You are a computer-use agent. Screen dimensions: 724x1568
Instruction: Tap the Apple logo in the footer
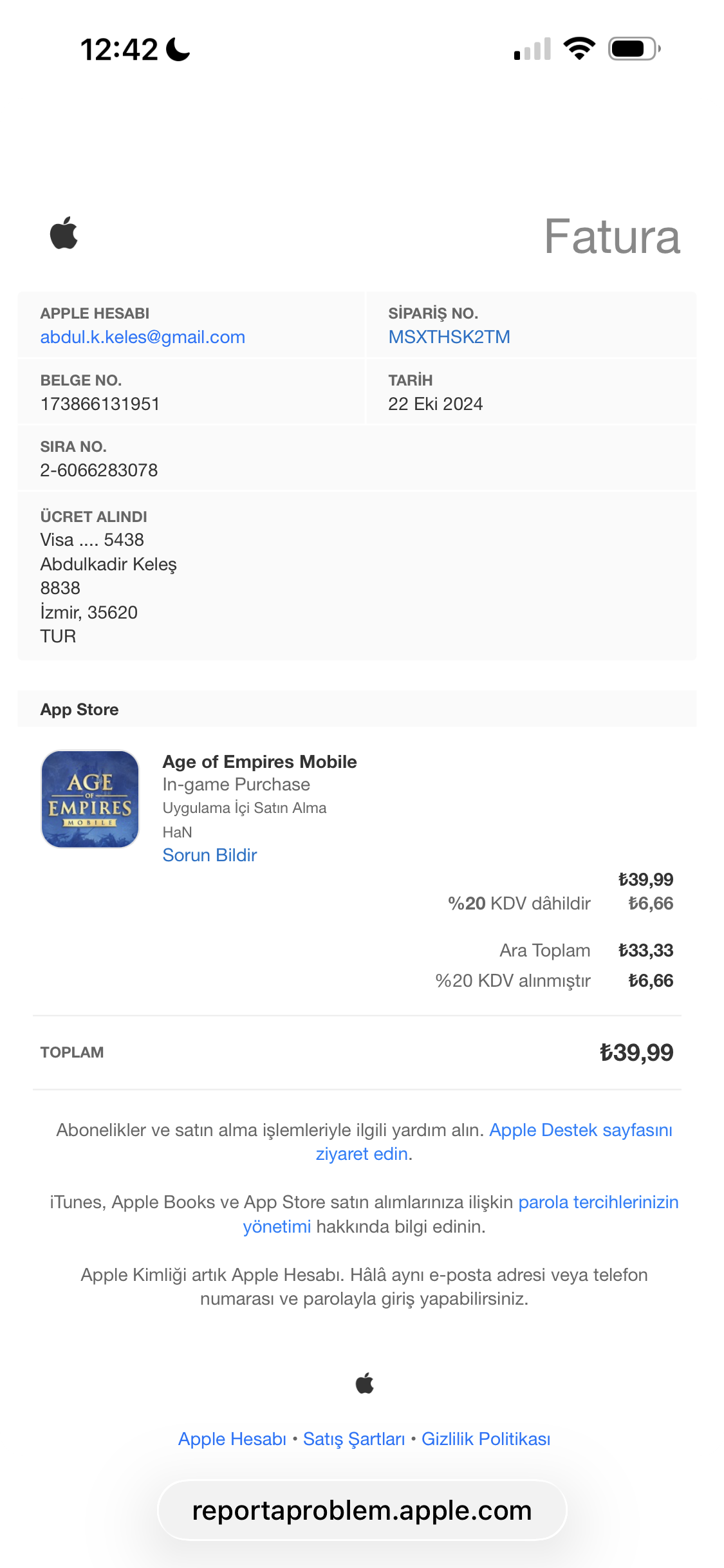coord(364,1383)
